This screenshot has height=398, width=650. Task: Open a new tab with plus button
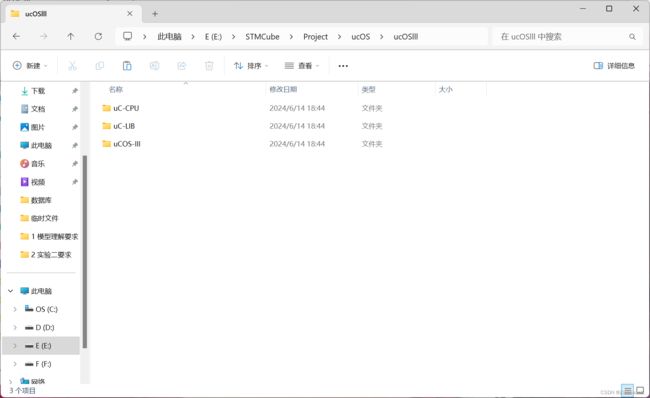point(155,14)
